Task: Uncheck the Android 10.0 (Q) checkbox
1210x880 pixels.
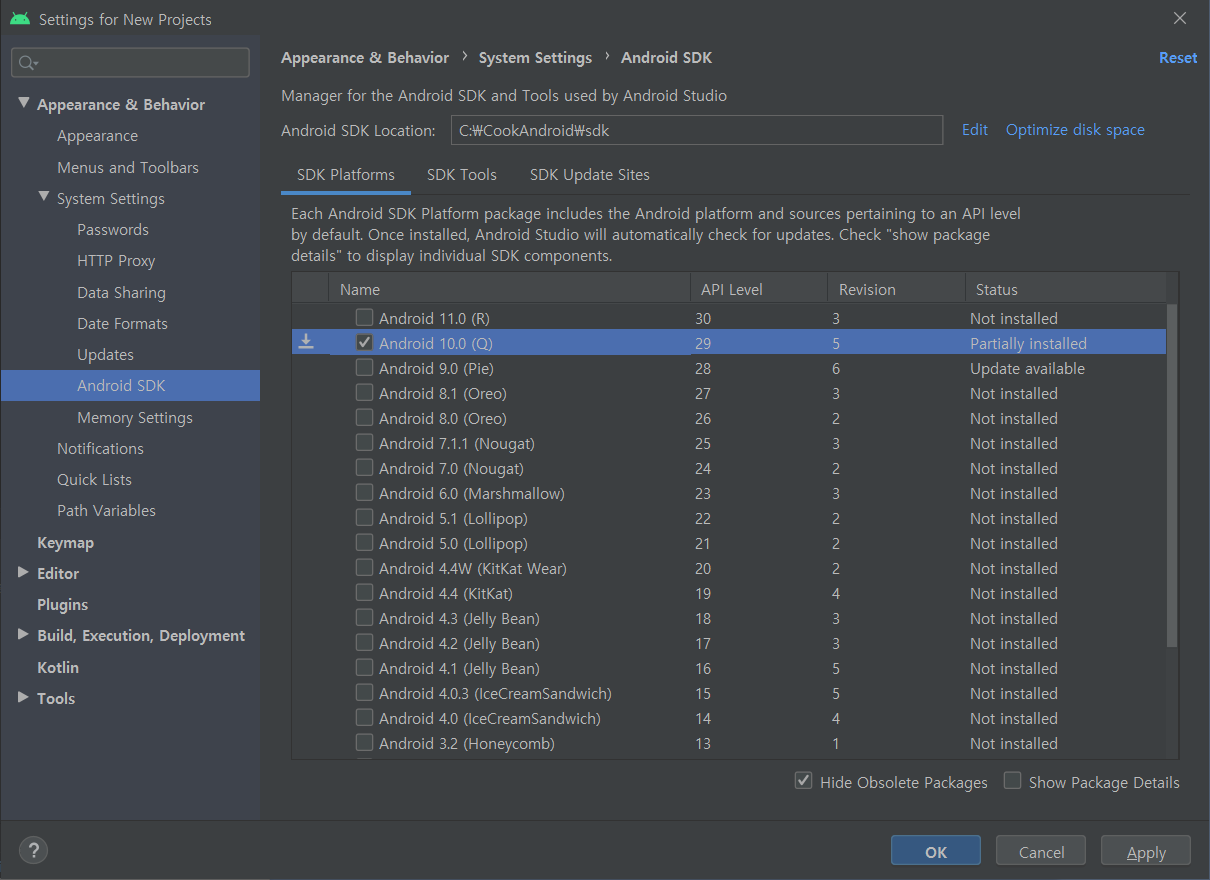Action: (364, 343)
